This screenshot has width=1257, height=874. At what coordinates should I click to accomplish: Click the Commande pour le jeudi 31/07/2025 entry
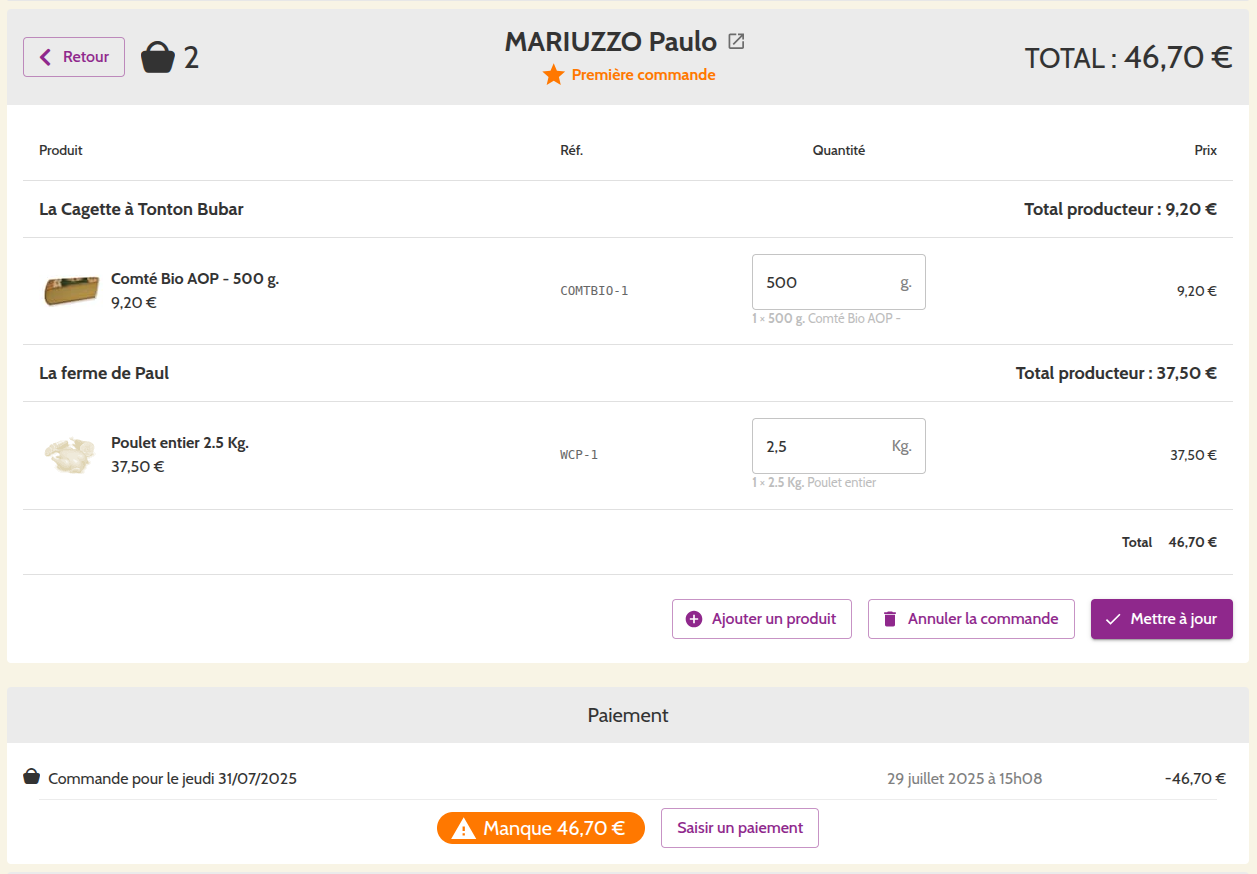coord(172,779)
